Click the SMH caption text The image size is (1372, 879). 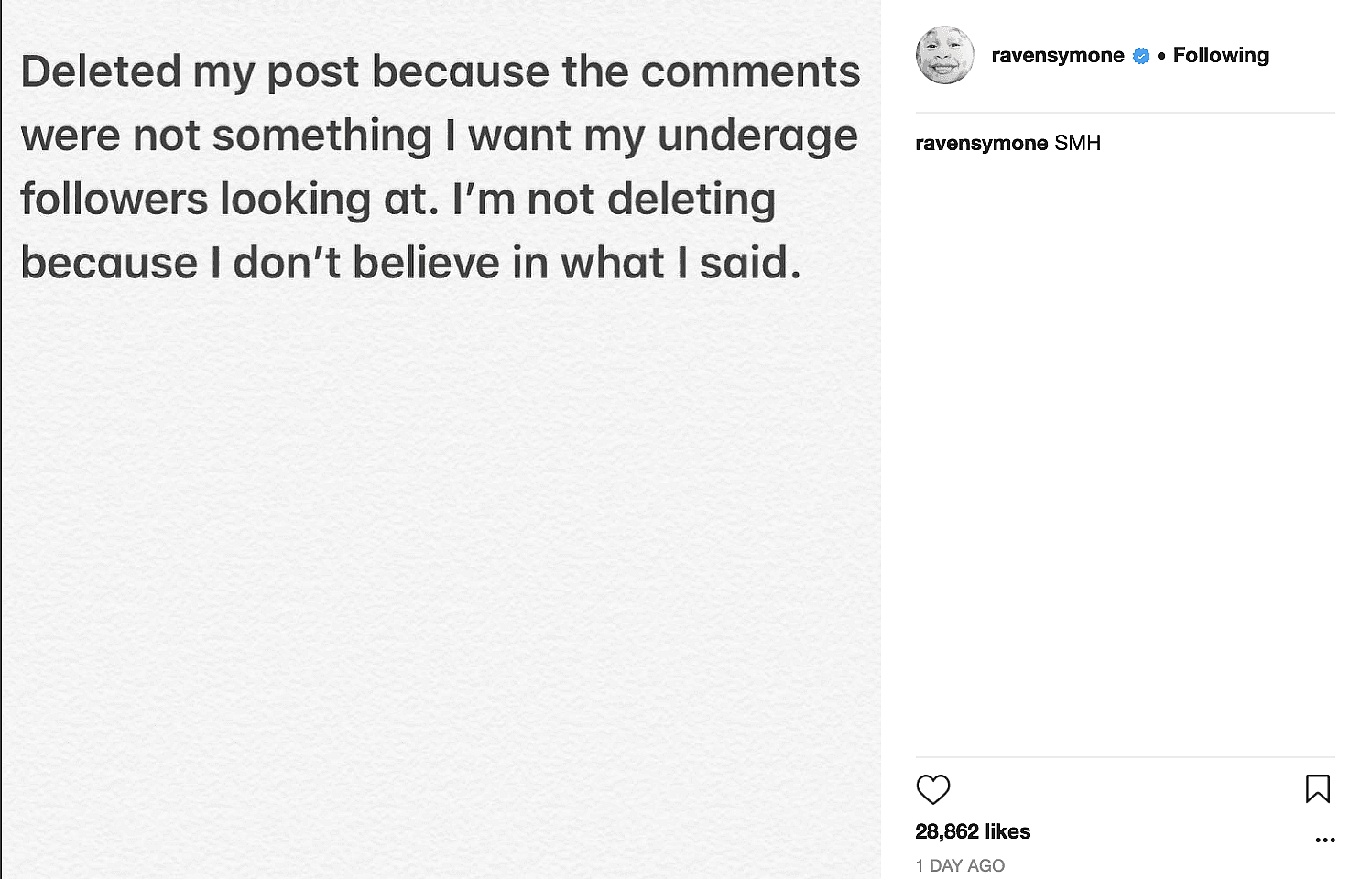1077,143
